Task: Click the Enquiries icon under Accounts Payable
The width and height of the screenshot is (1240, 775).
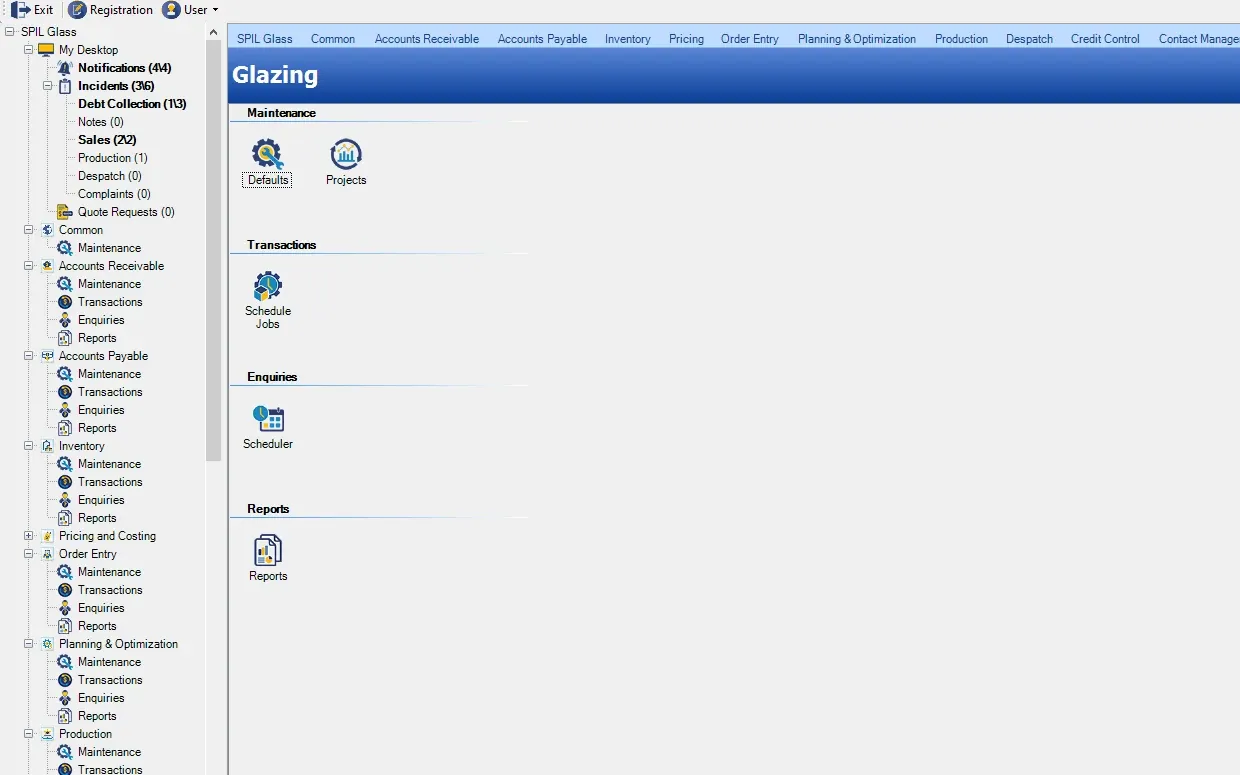Action: tap(65, 410)
